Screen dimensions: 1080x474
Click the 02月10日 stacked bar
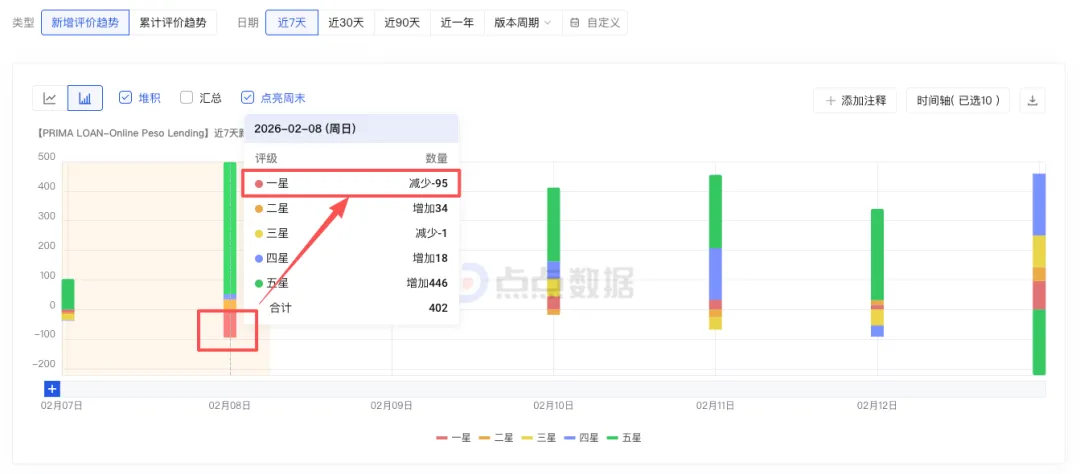point(554,251)
